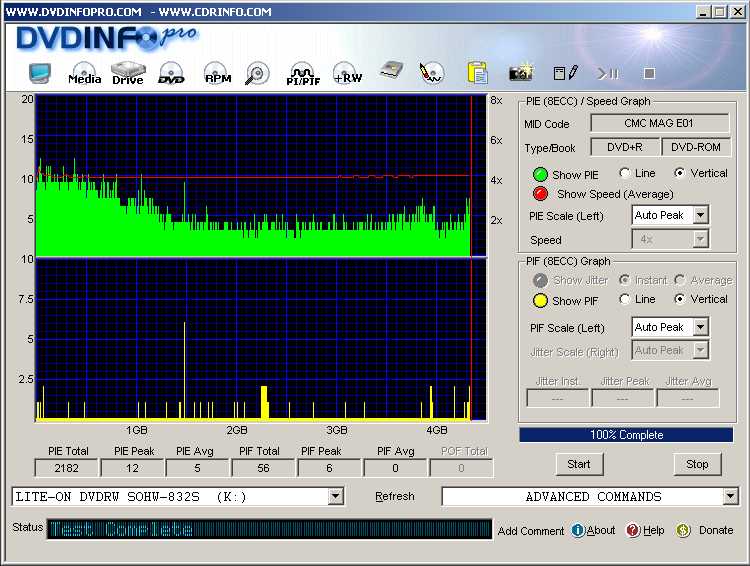The image size is (750, 566).
Task: Open the RPM speed test icon
Action: [216, 74]
